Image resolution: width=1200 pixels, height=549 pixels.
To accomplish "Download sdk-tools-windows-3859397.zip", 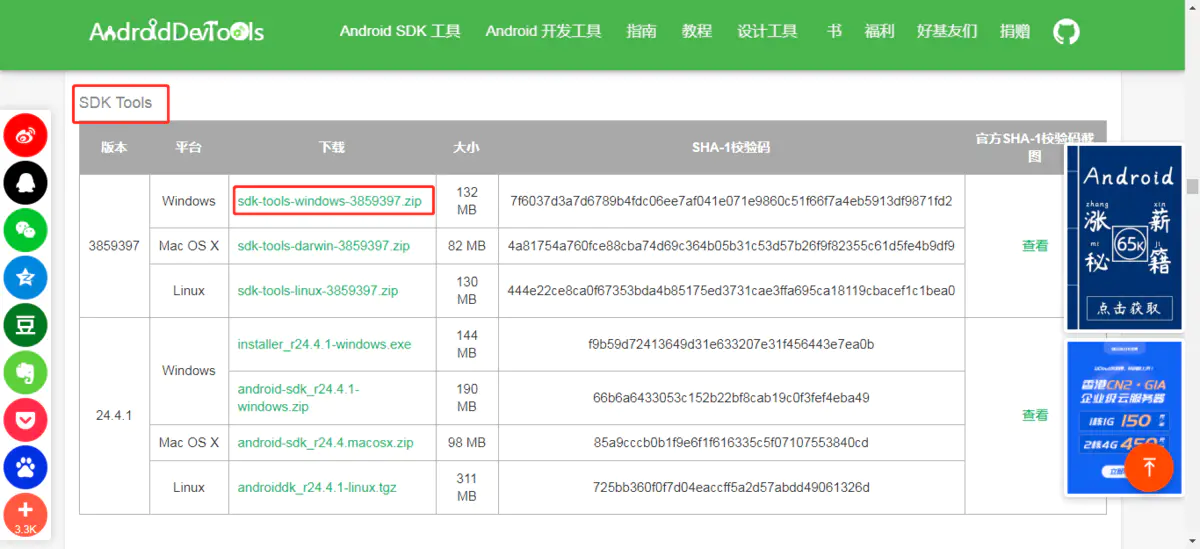I will click(x=329, y=201).
